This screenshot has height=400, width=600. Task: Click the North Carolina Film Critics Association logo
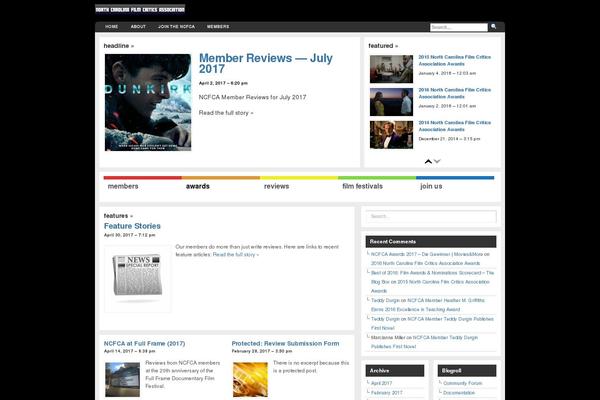pyautogui.click(x=140, y=9)
